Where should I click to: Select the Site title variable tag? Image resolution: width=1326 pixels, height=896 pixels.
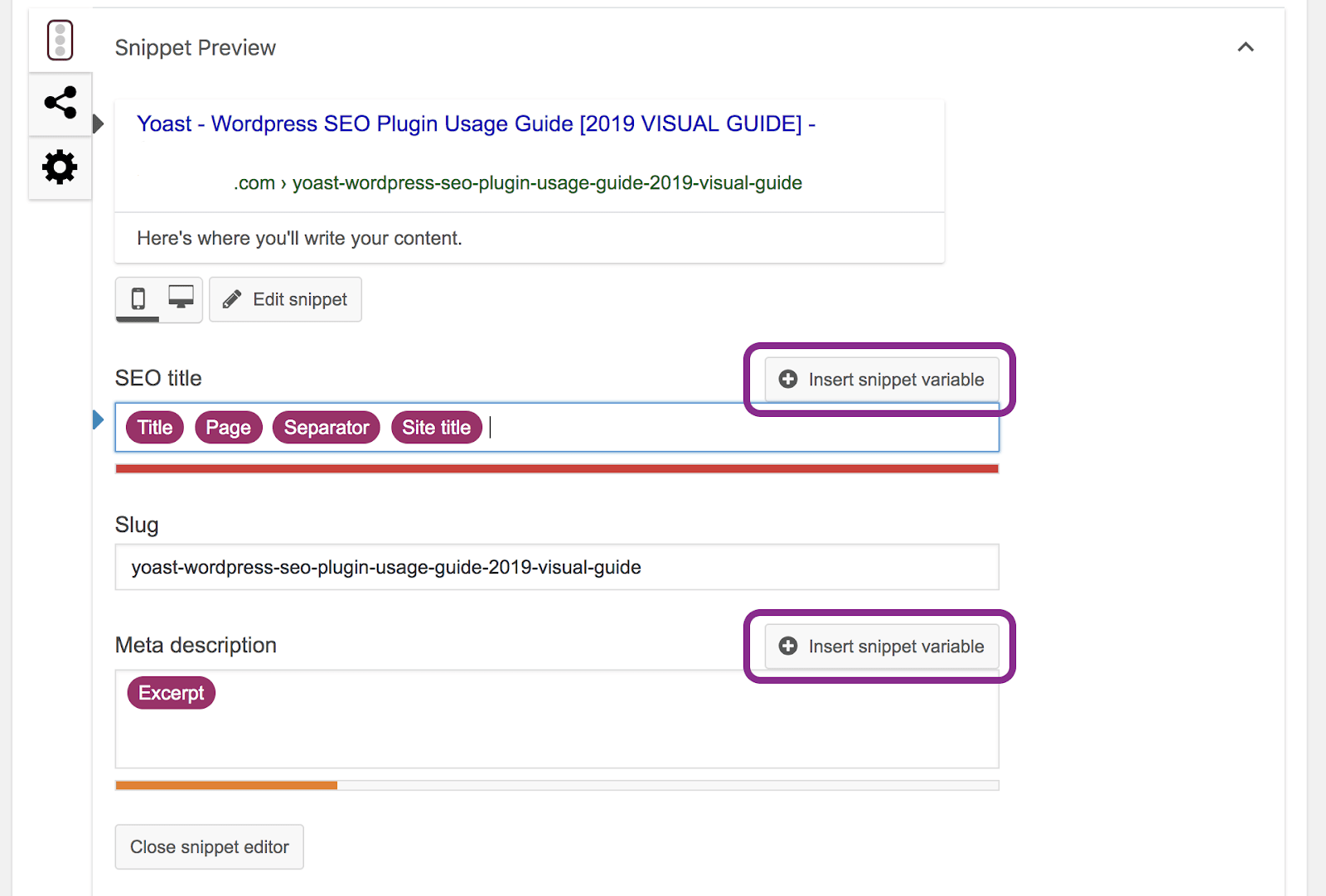436,428
